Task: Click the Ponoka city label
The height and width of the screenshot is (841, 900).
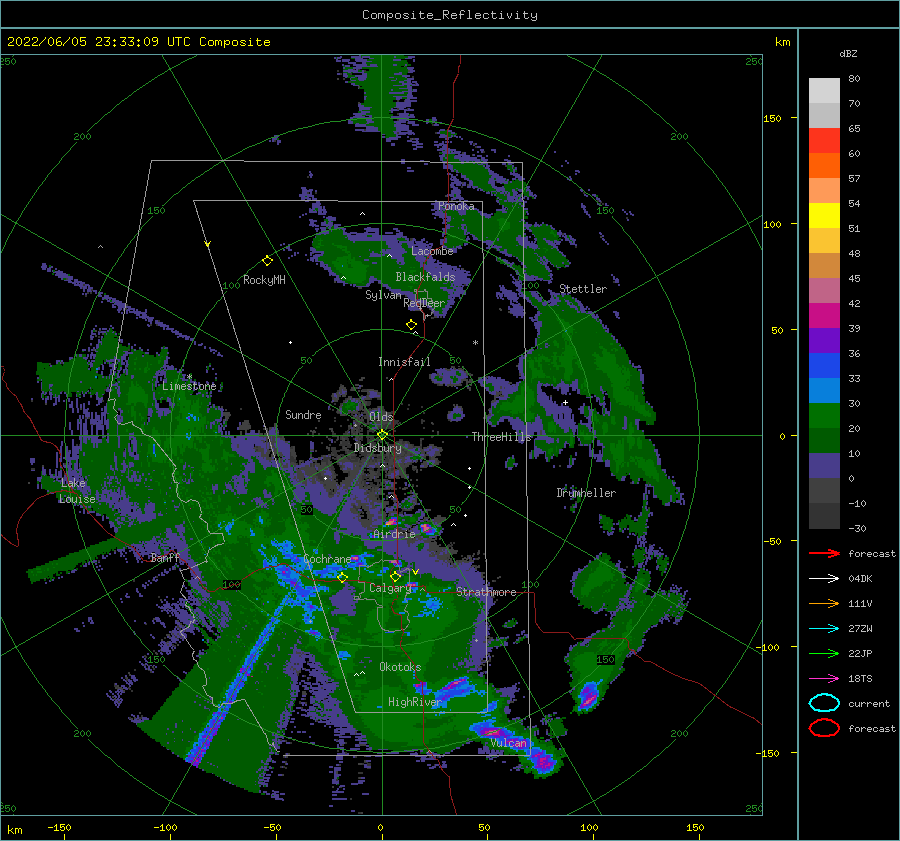Action: point(456,206)
